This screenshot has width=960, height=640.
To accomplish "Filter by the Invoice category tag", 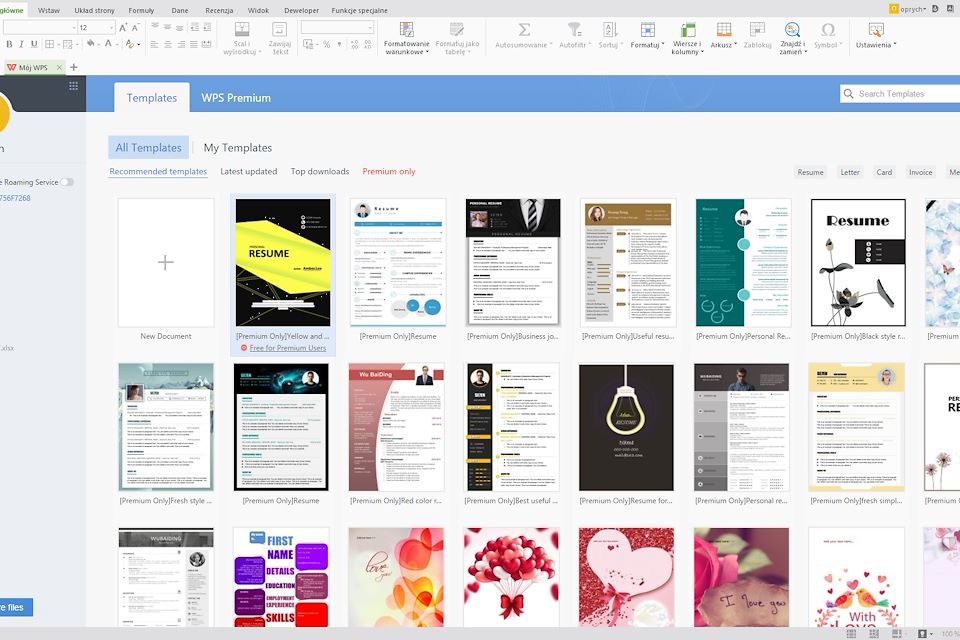I will pos(920,172).
